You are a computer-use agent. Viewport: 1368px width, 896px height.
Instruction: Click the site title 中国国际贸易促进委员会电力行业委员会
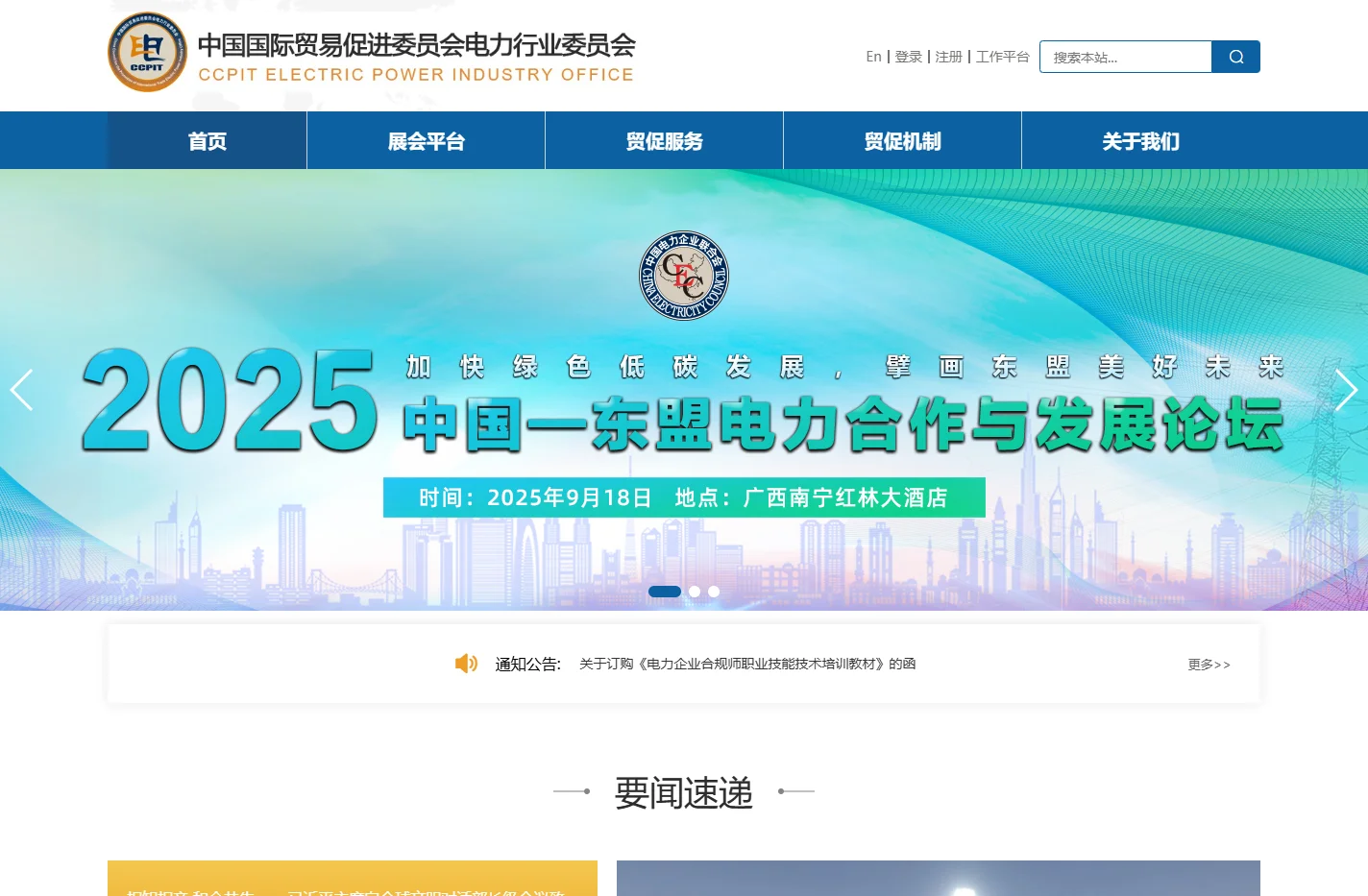click(416, 44)
